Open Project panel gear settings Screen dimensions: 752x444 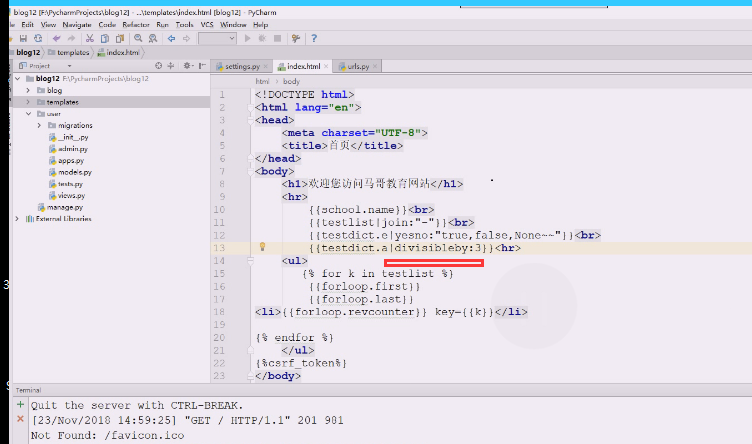[x=188, y=66]
